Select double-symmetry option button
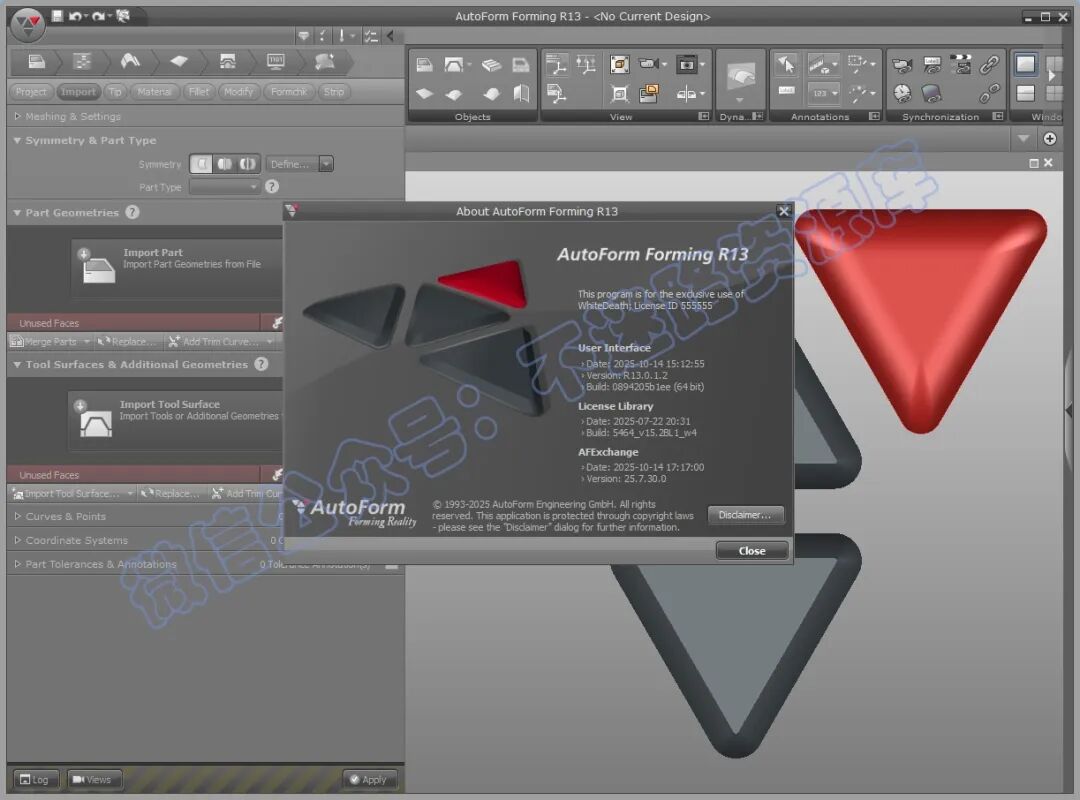The height and width of the screenshot is (800, 1080). click(x=248, y=164)
